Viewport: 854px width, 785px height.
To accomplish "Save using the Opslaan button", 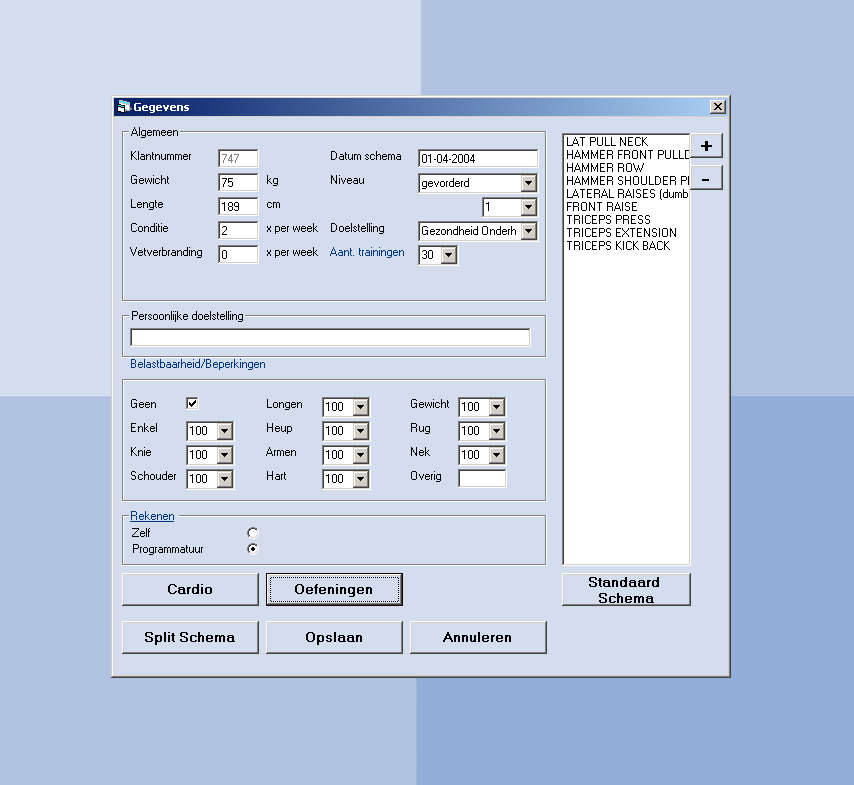I will coord(334,637).
